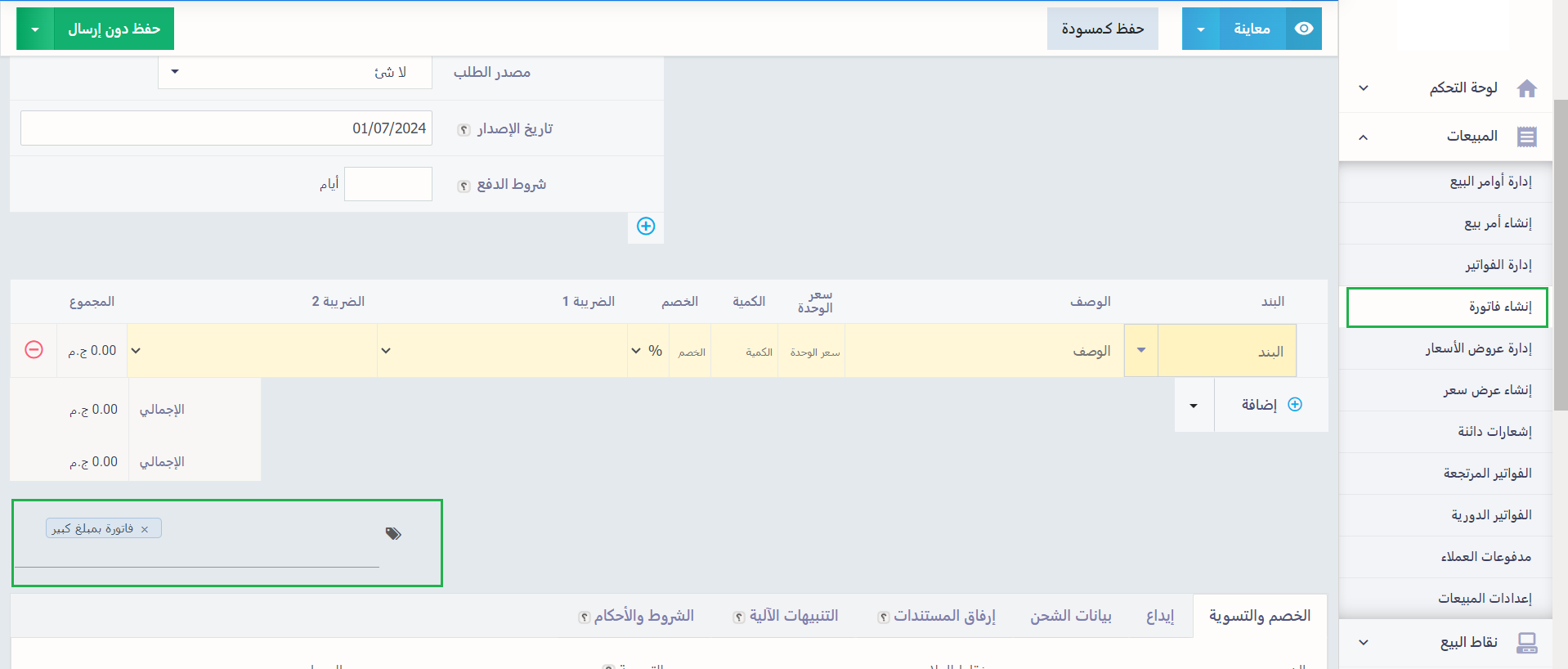Open إدارة الفواتير in the sidebar
This screenshot has height=669, width=1568.
coord(1498,265)
